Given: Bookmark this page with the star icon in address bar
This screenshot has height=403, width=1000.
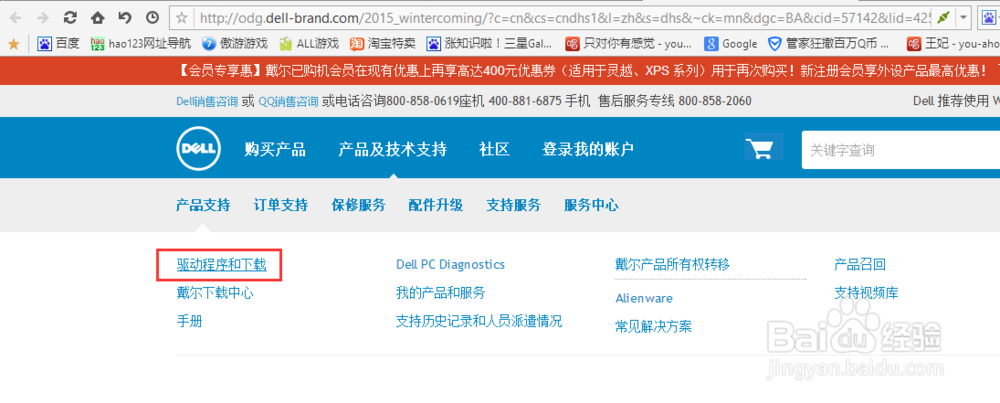Looking at the screenshot, I should point(182,17).
